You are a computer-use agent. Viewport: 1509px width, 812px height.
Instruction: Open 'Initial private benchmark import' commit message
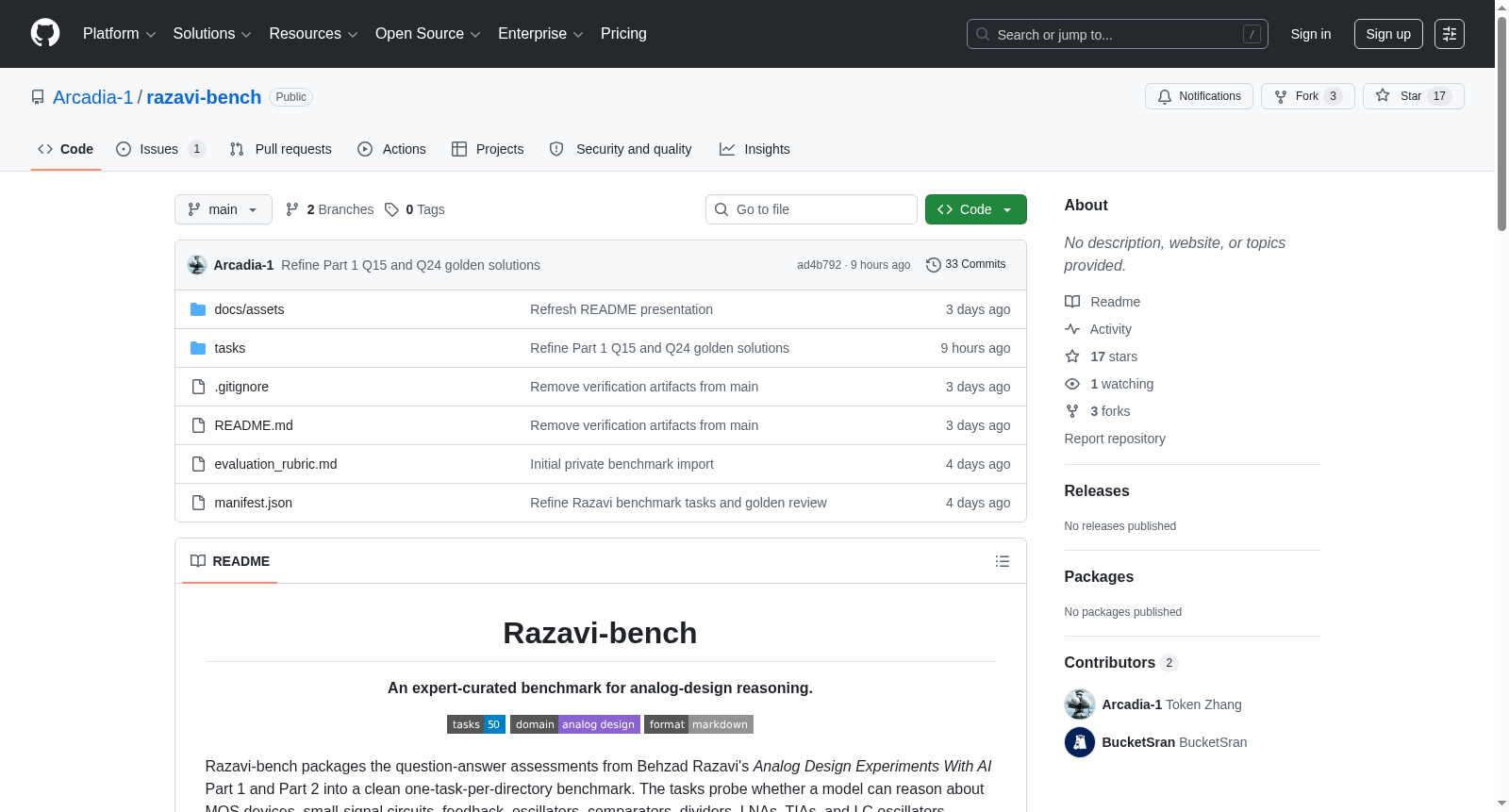[x=622, y=464]
